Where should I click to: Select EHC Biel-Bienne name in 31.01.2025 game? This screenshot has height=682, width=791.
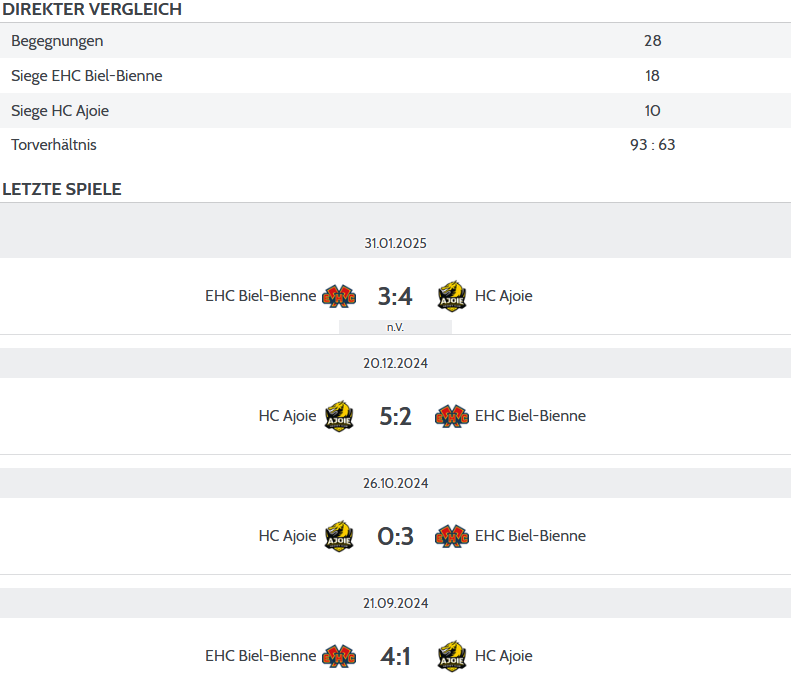click(260, 296)
